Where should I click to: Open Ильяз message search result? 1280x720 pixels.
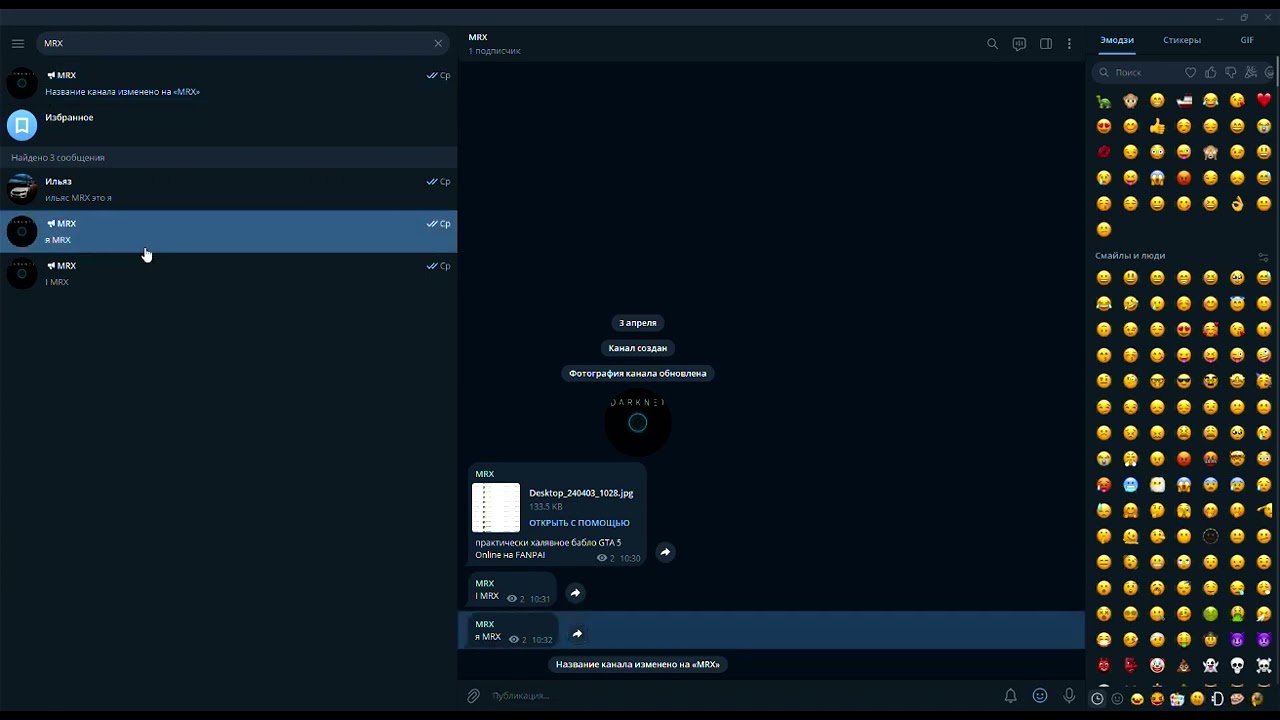click(x=228, y=189)
